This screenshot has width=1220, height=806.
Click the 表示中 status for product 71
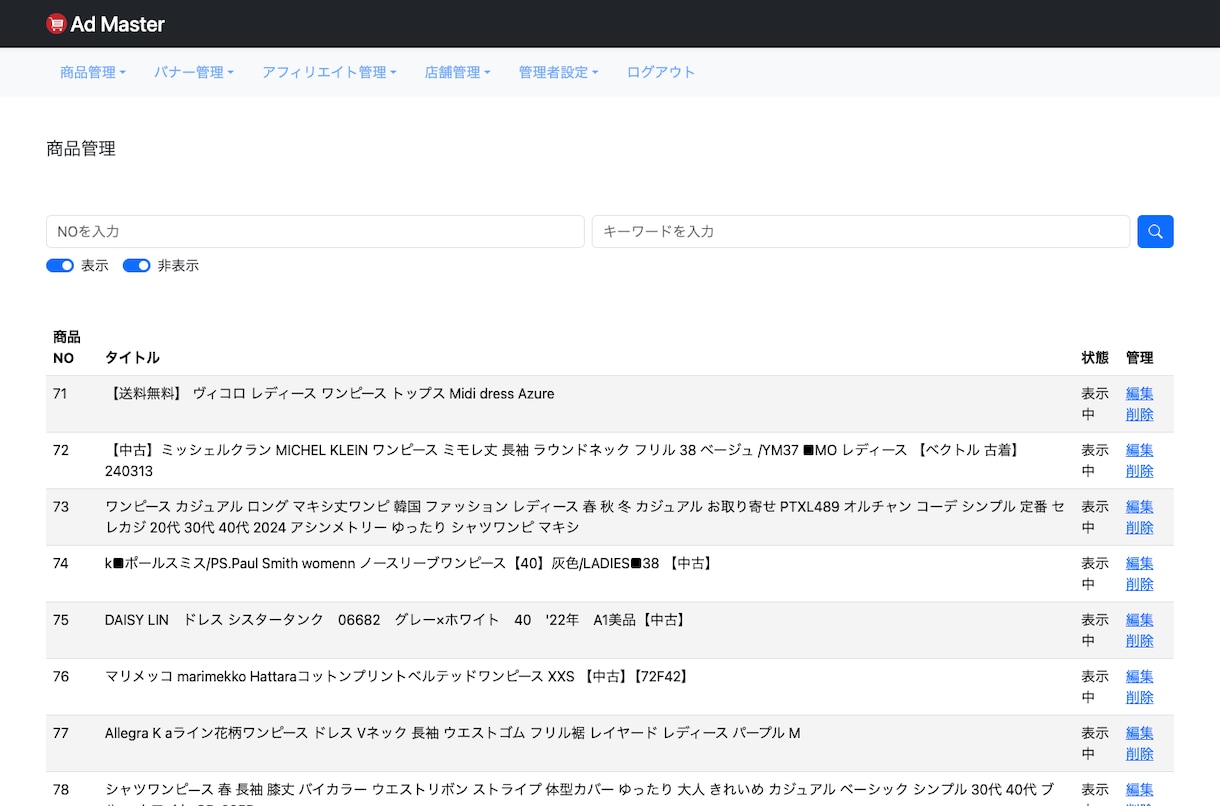(x=1095, y=404)
